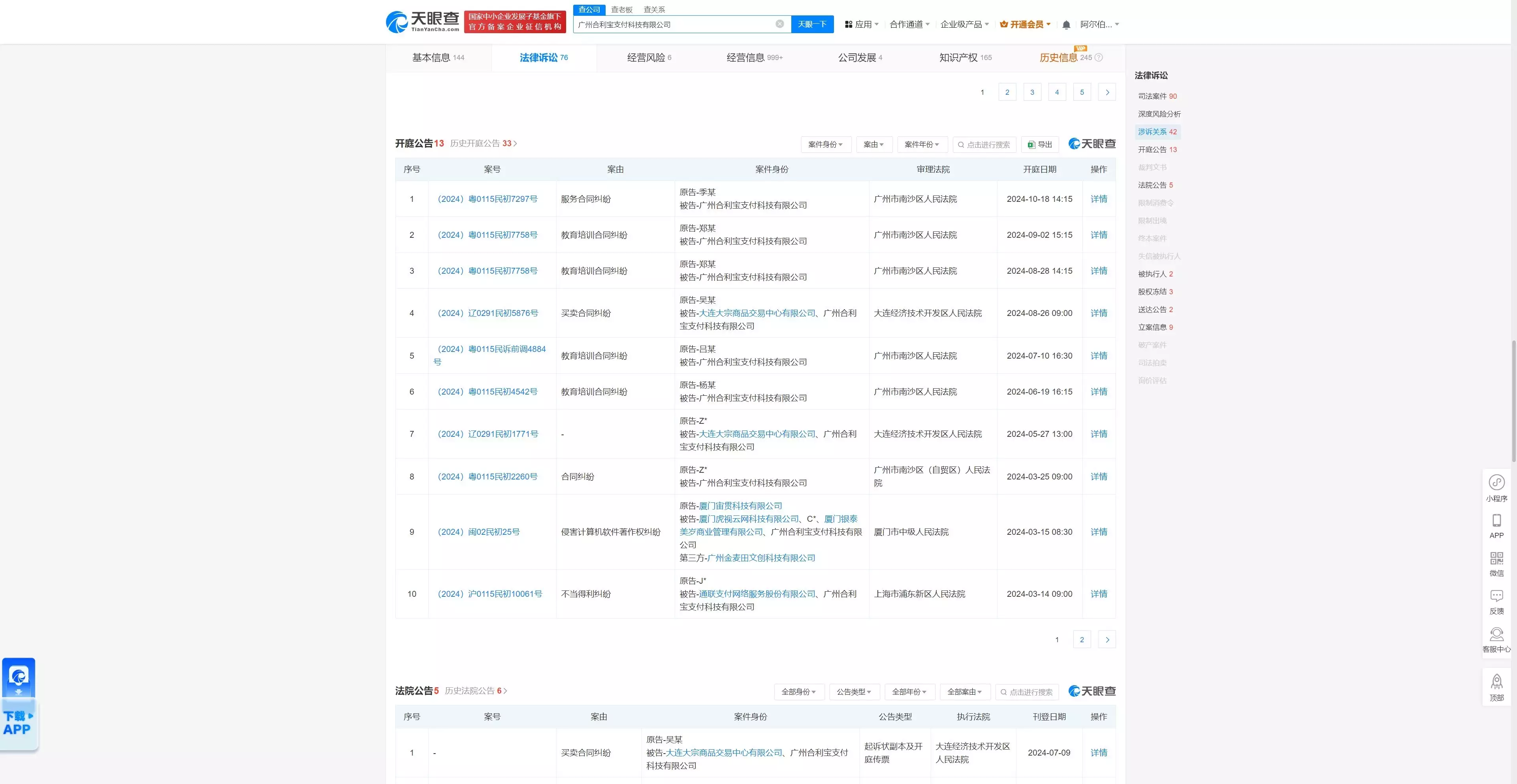Image resolution: width=1517 pixels, height=784 pixels.
Task: Jump to 法院公告 5 in sidebar
Action: 1156,185
